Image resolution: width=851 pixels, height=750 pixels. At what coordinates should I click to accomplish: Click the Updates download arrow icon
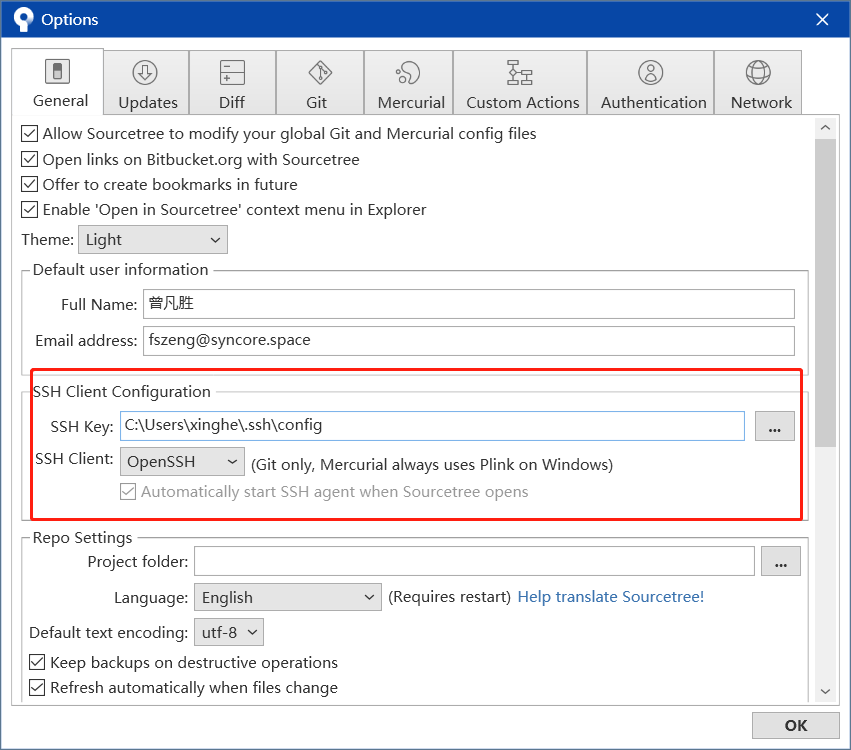pyautogui.click(x=145, y=72)
